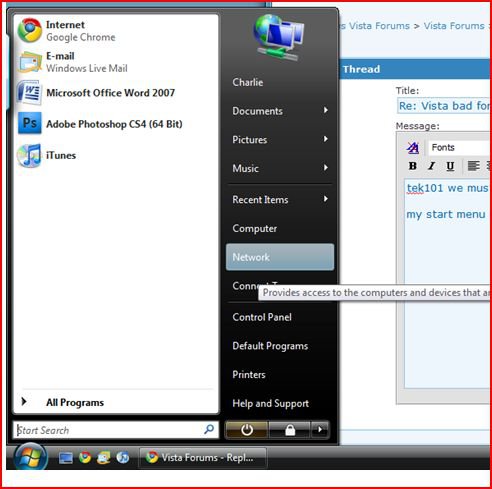
Task: Expand the Documents submenu arrow
Action: pos(326,110)
